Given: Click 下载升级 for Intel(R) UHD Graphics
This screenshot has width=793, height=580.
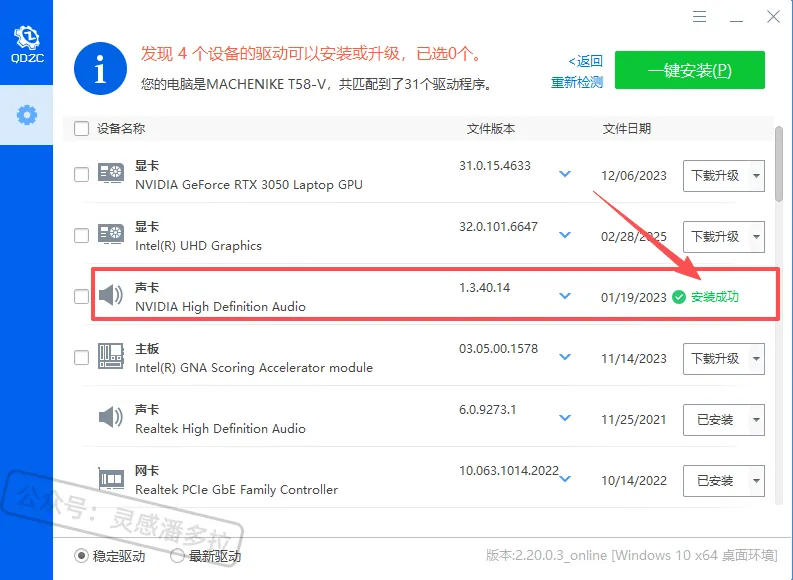Looking at the screenshot, I should 716,237.
